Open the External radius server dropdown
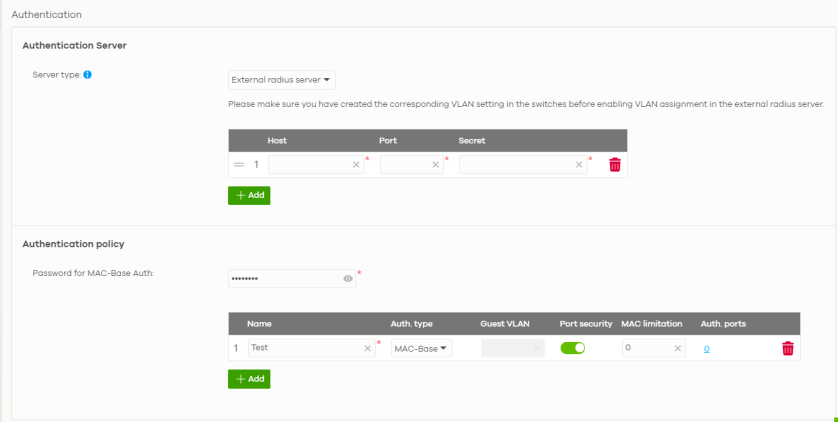This screenshot has width=838, height=422. pyautogui.click(x=281, y=79)
